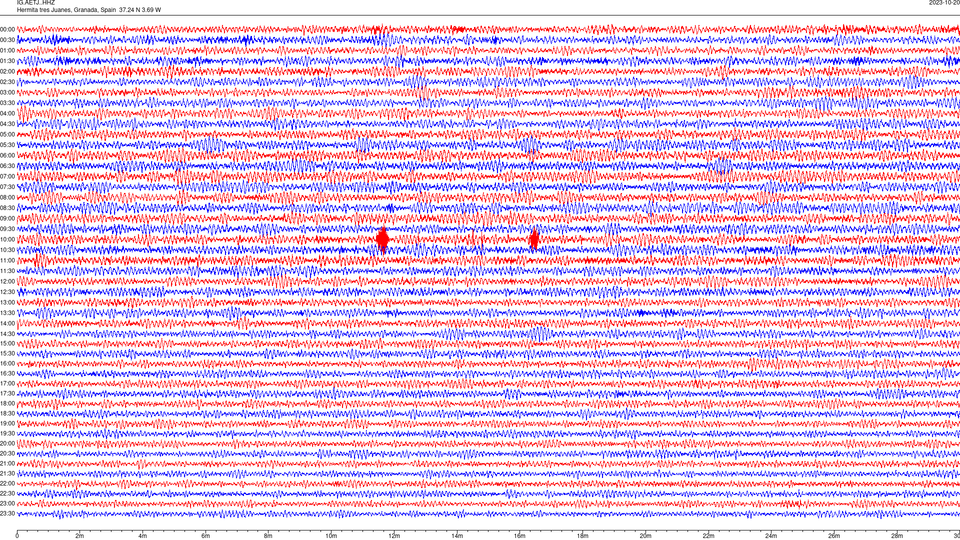Click the 00:30 trace time label
The width and height of the screenshot is (960, 540).
tap(7, 40)
